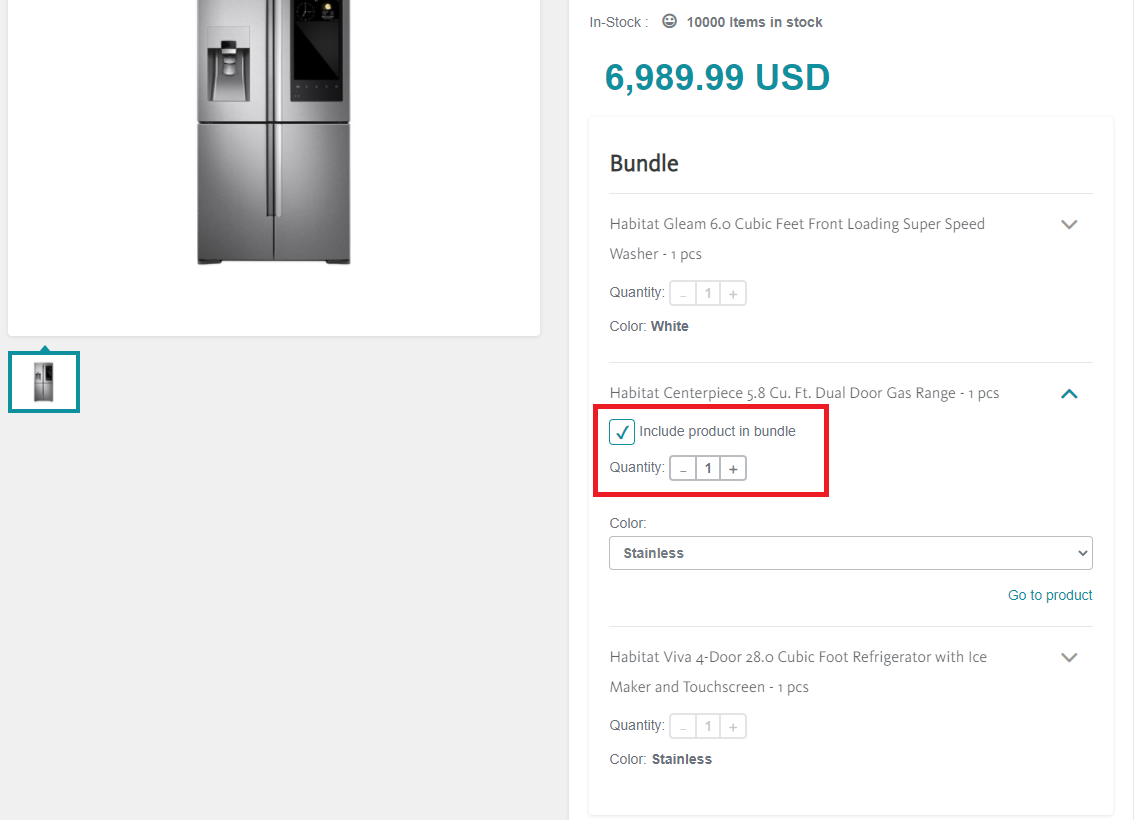Image resolution: width=1134 pixels, height=820 pixels.
Task: Click minus icon for Washer quantity
Action: 683,294
